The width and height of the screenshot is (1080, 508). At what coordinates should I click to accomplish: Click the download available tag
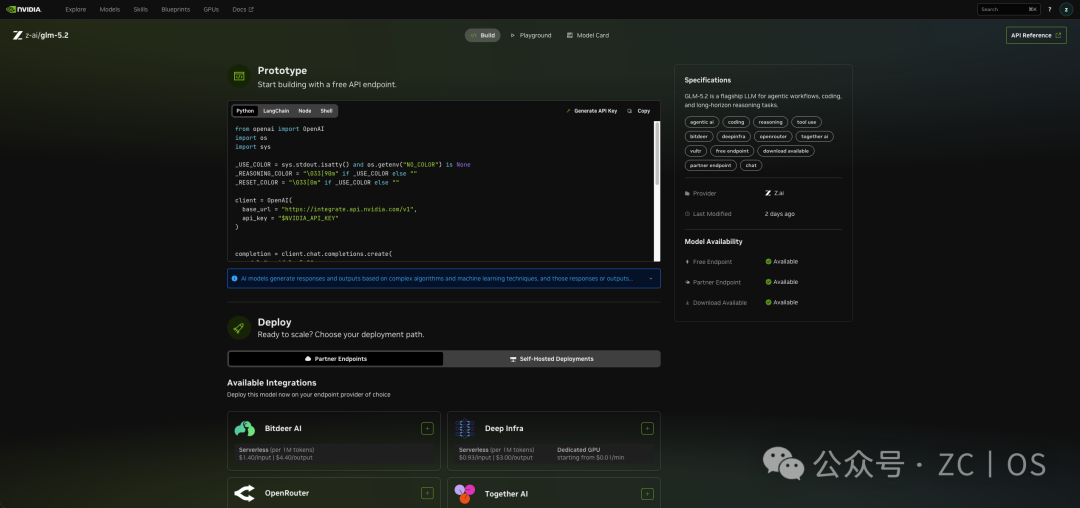(x=786, y=151)
